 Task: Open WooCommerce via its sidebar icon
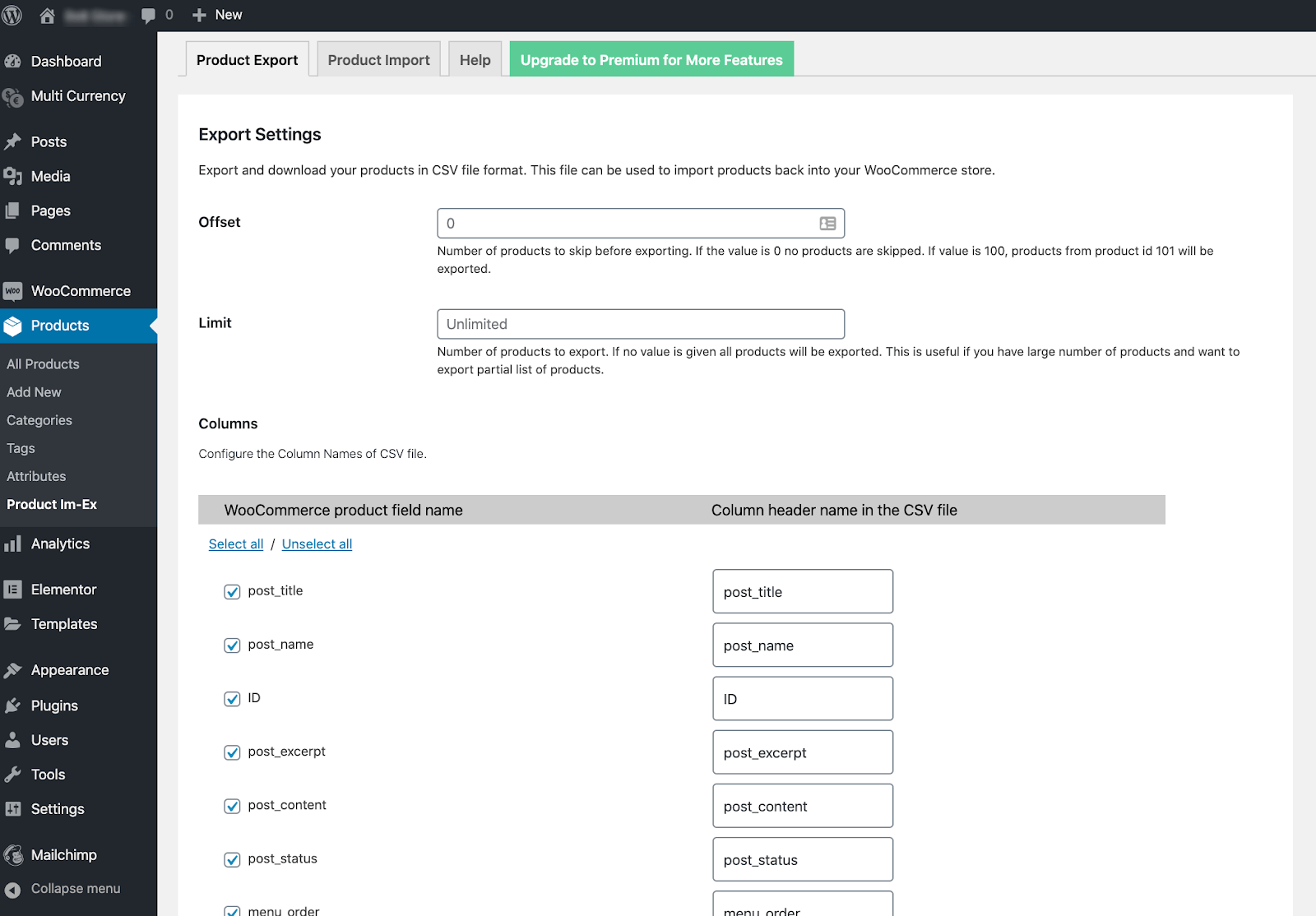click(x=12, y=291)
